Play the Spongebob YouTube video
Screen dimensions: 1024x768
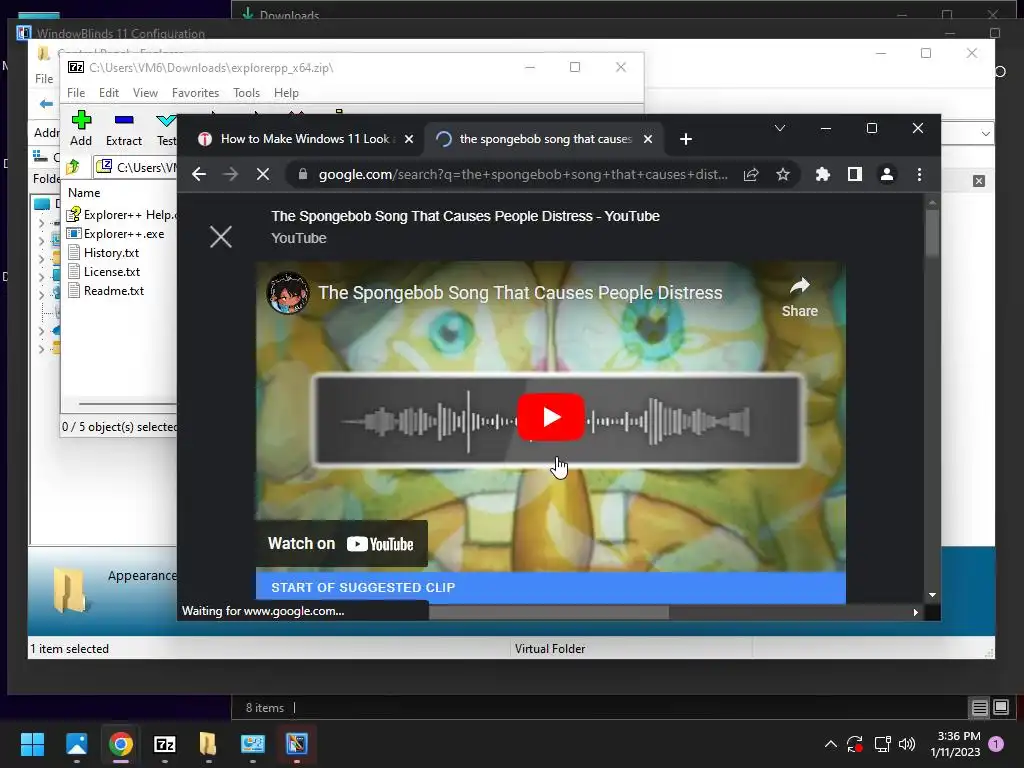tap(551, 417)
